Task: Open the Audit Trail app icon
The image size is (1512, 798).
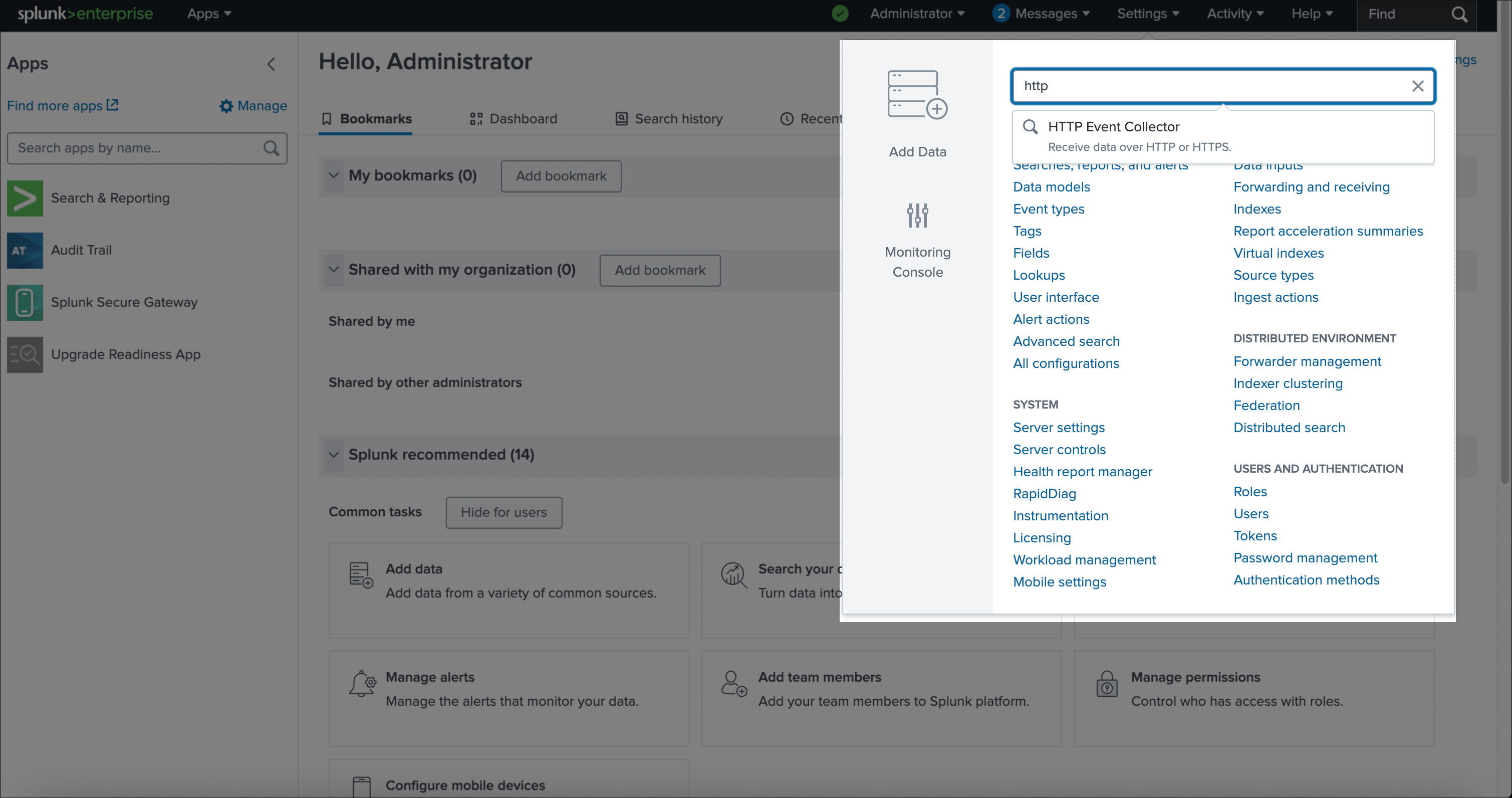Action: point(25,251)
